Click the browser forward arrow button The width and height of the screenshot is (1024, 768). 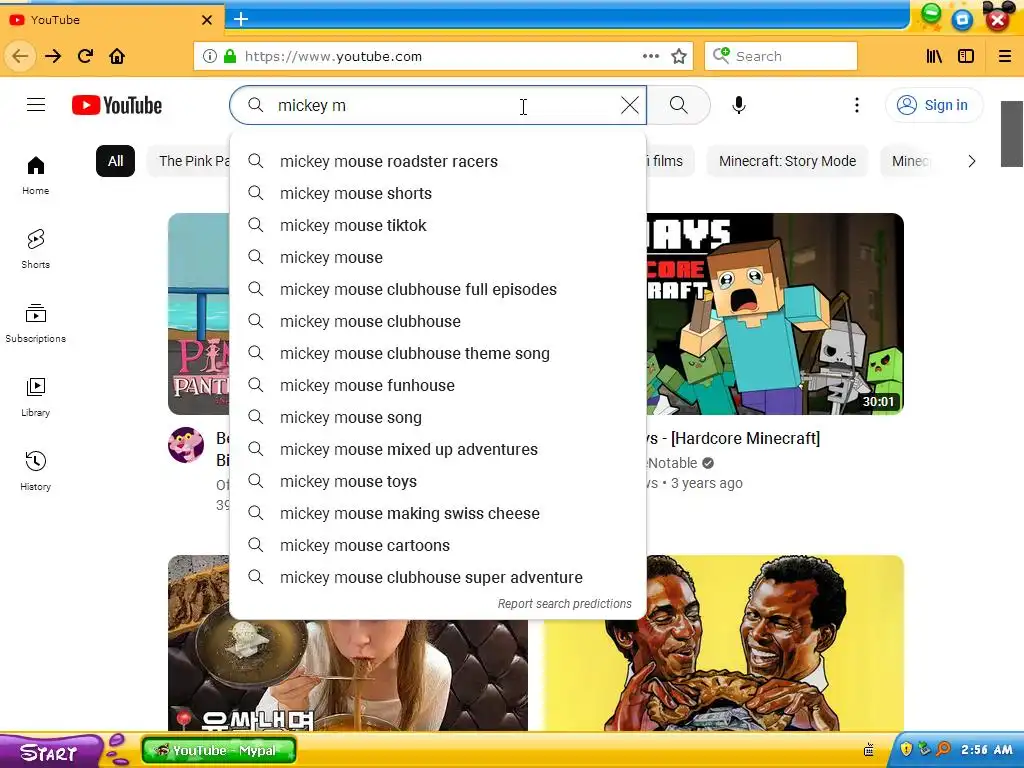pyautogui.click(x=53, y=56)
